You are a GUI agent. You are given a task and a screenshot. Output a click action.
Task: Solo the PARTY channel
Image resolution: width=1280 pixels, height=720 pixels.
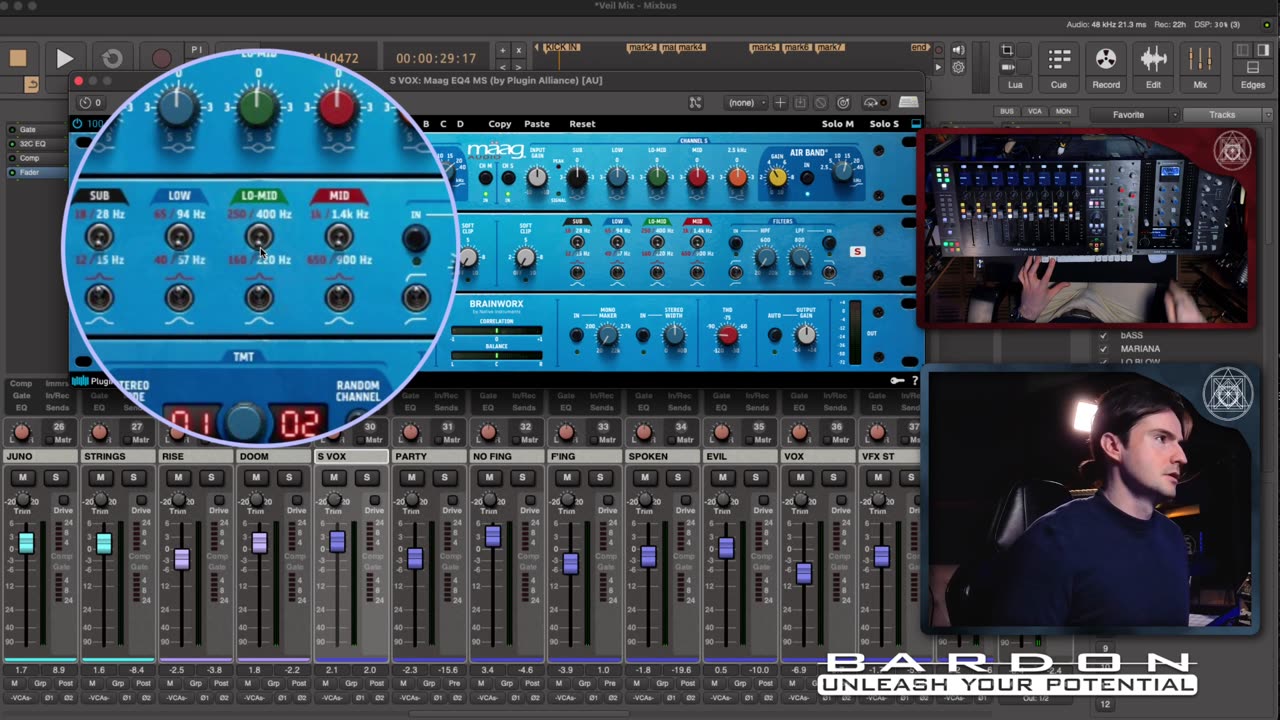coord(444,477)
